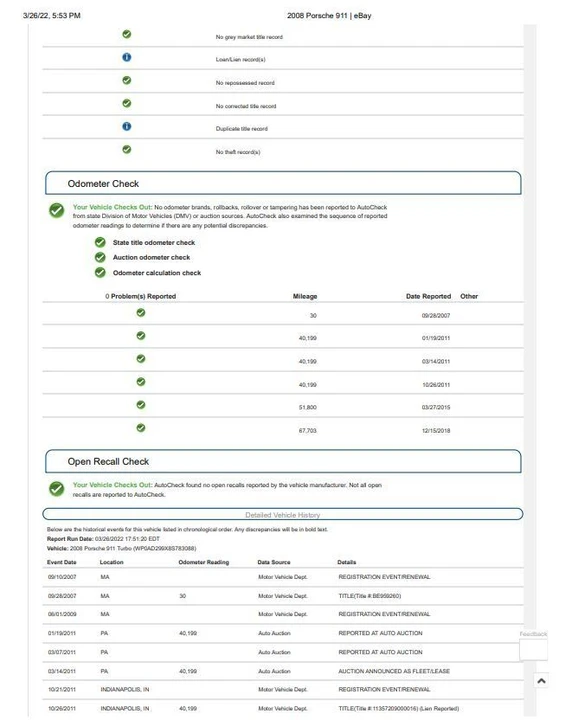Image resolution: width=572 pixels, height=720 pixels.
Task: Click the Location column header
Action: click(112, 562)
